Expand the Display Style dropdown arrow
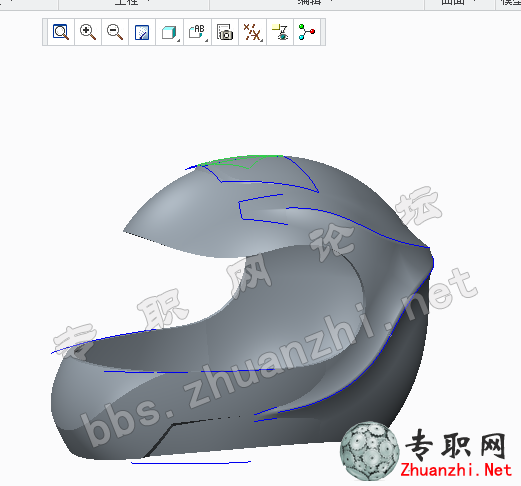 tap(179, 41)
